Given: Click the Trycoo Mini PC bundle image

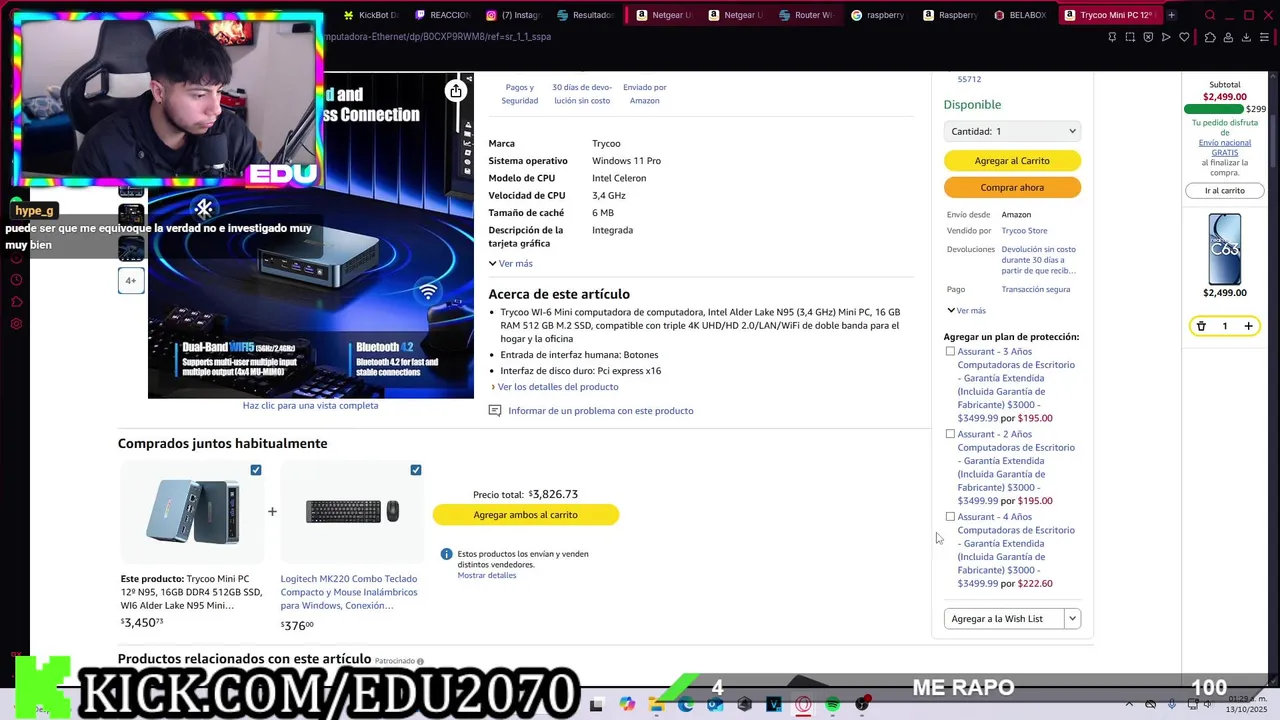Looking at the screenshot, I should click(193, 511).
